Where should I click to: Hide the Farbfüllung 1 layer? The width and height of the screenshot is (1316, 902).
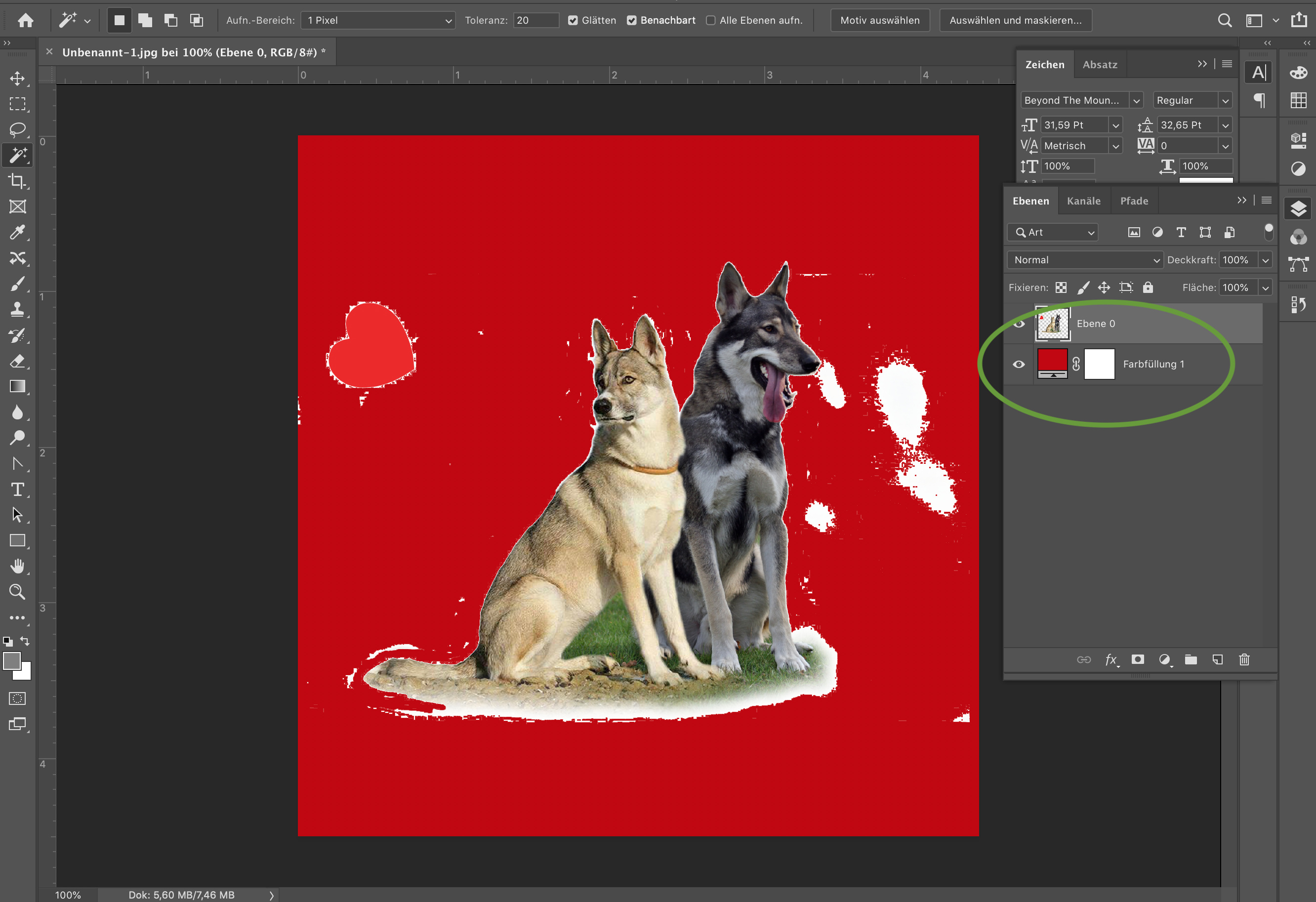[x=1019, y=364]
